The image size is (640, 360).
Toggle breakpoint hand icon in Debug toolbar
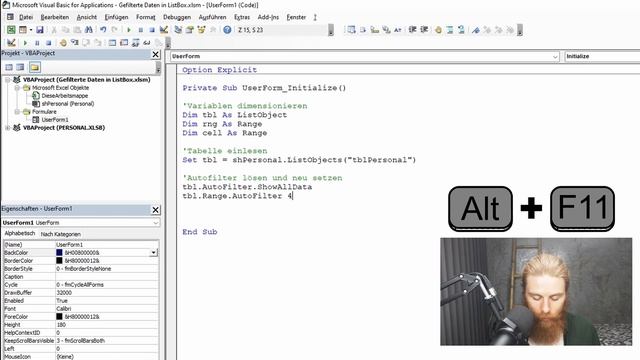[63, 43]
